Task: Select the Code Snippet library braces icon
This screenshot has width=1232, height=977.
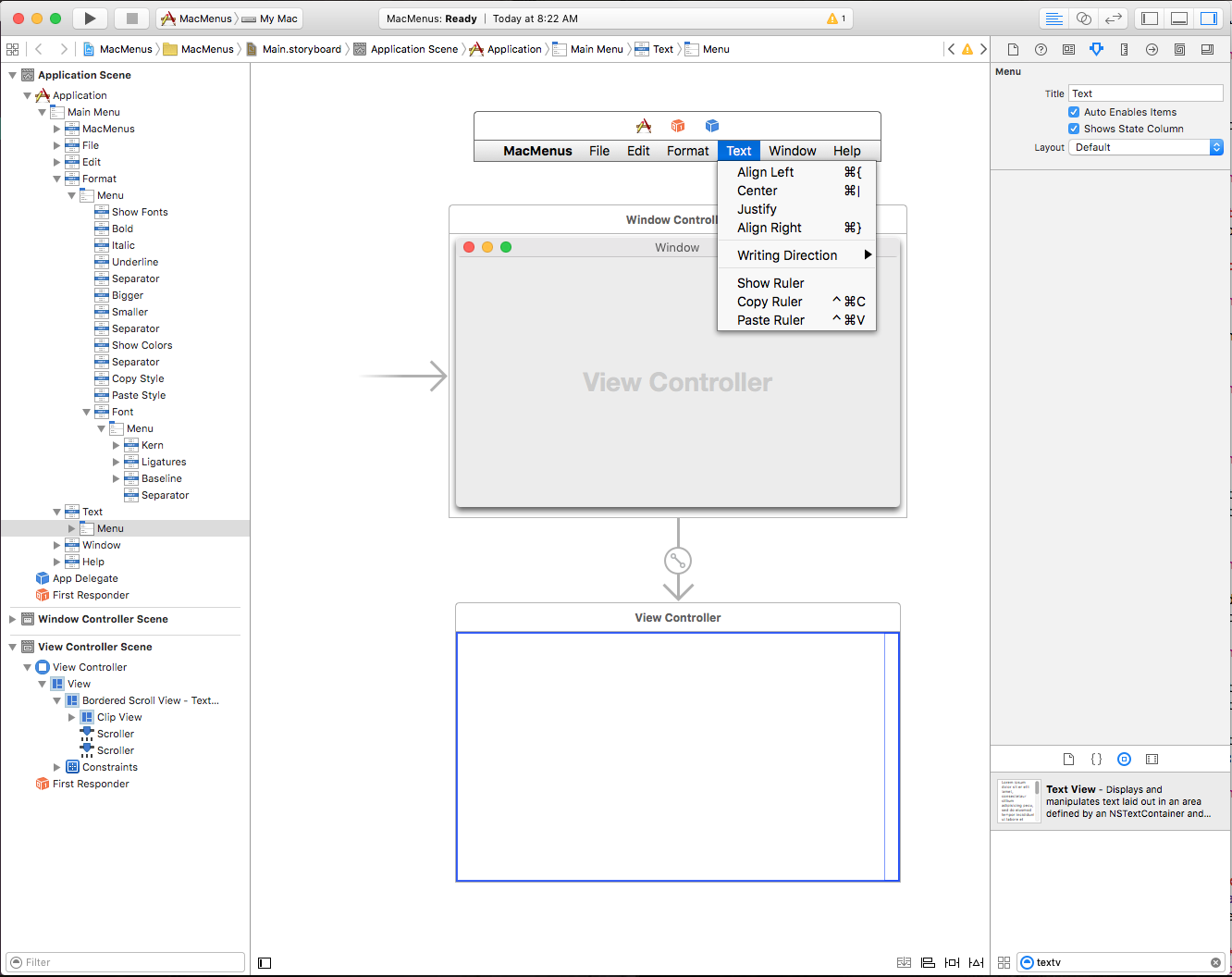Action: 1096,760
